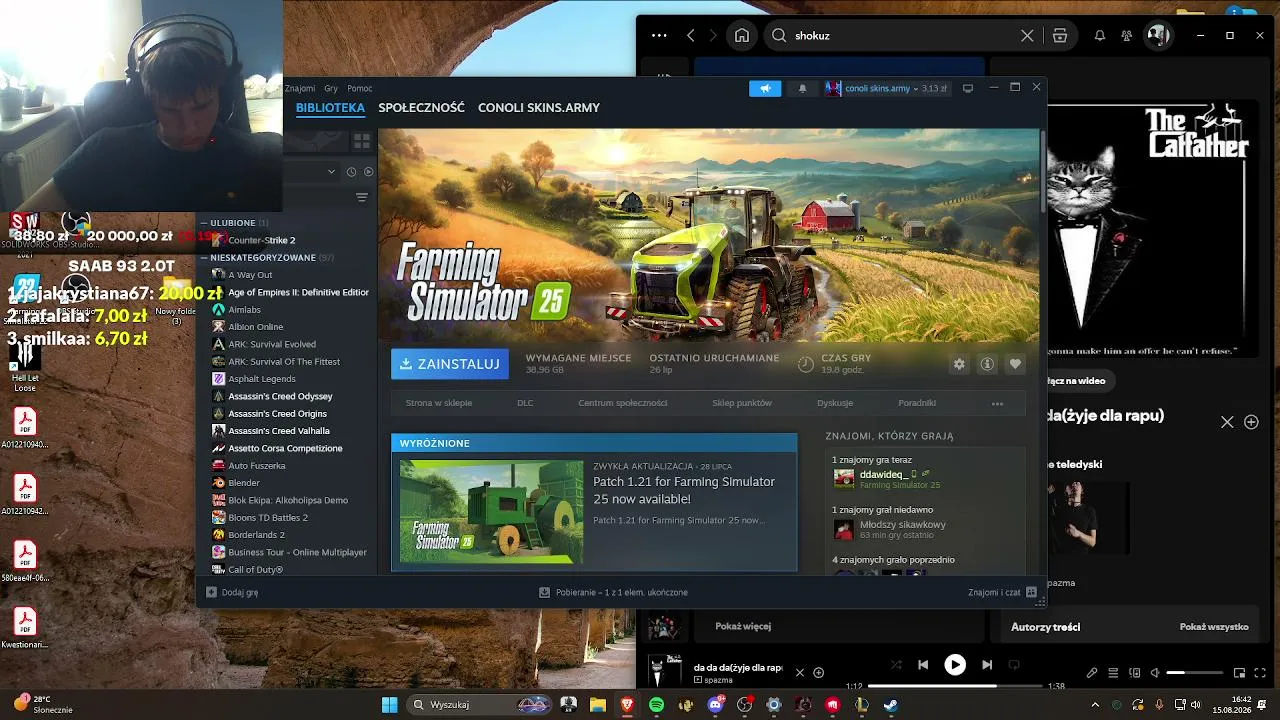Image resolution: width=1280 pixels, height=720 pixels.
Task: Open Spotify miniplayer icon
Action: click(1239, 673)
